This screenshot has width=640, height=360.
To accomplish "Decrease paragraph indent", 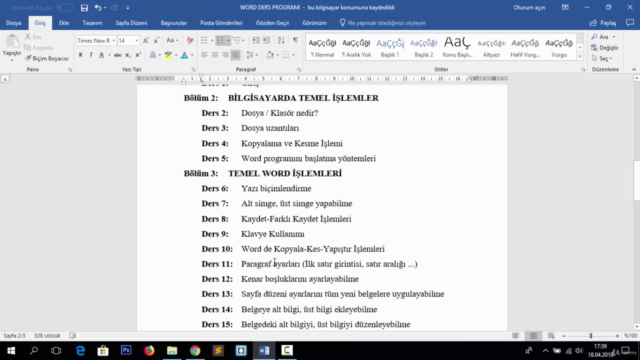I will 256,40.
